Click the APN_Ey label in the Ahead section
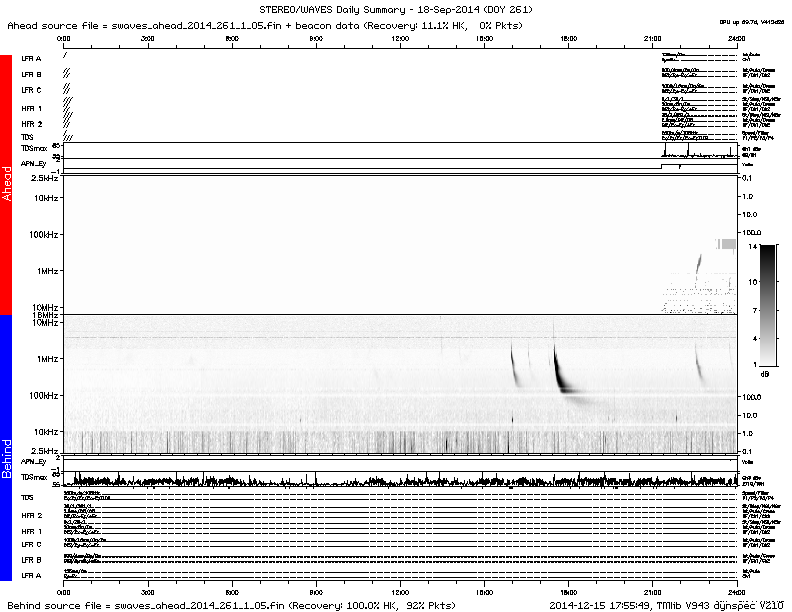 tap(33, 164)
